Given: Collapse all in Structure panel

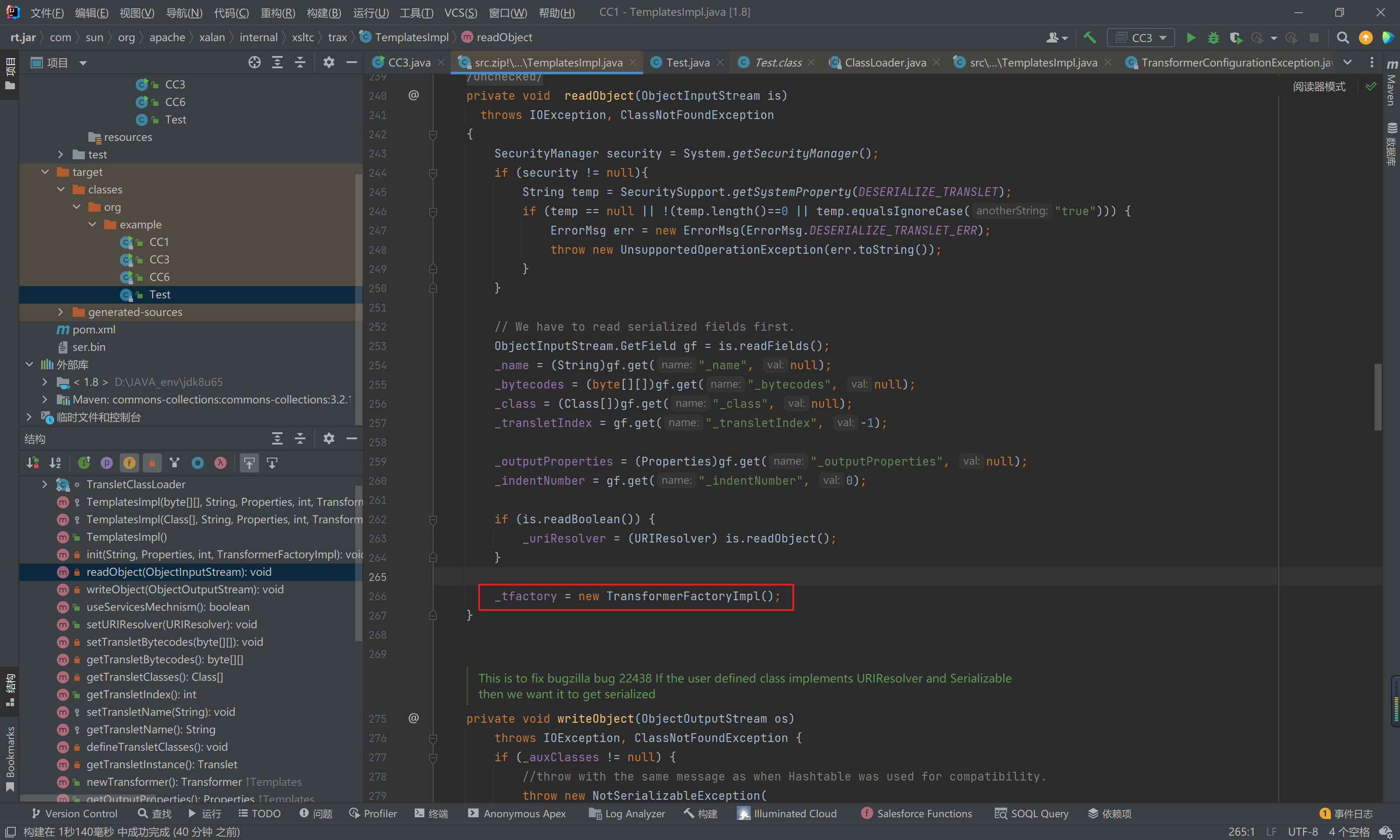Looking at the screenshot, I should click(301, 438).
